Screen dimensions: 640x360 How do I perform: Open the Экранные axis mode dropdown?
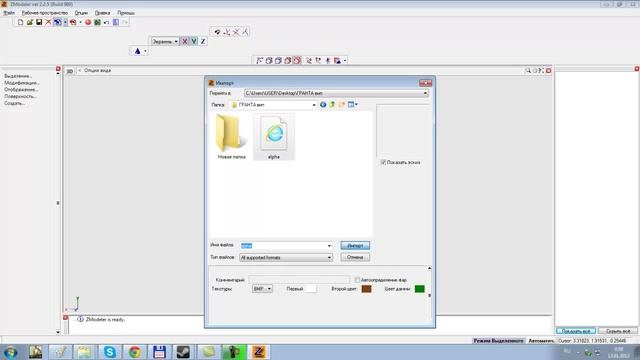click(x=165, y=41)
